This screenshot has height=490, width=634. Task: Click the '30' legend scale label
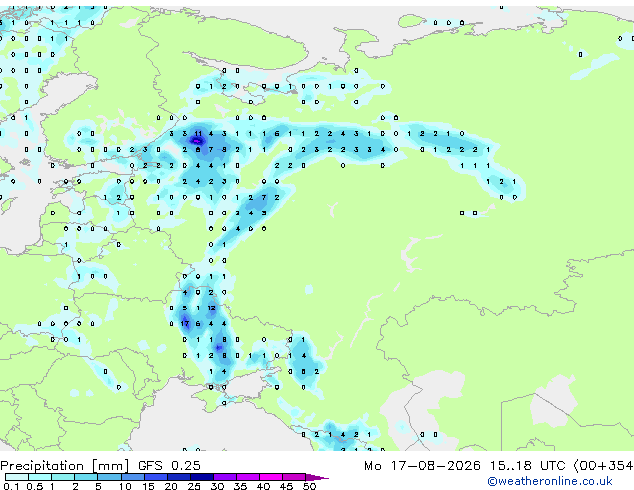217,486
